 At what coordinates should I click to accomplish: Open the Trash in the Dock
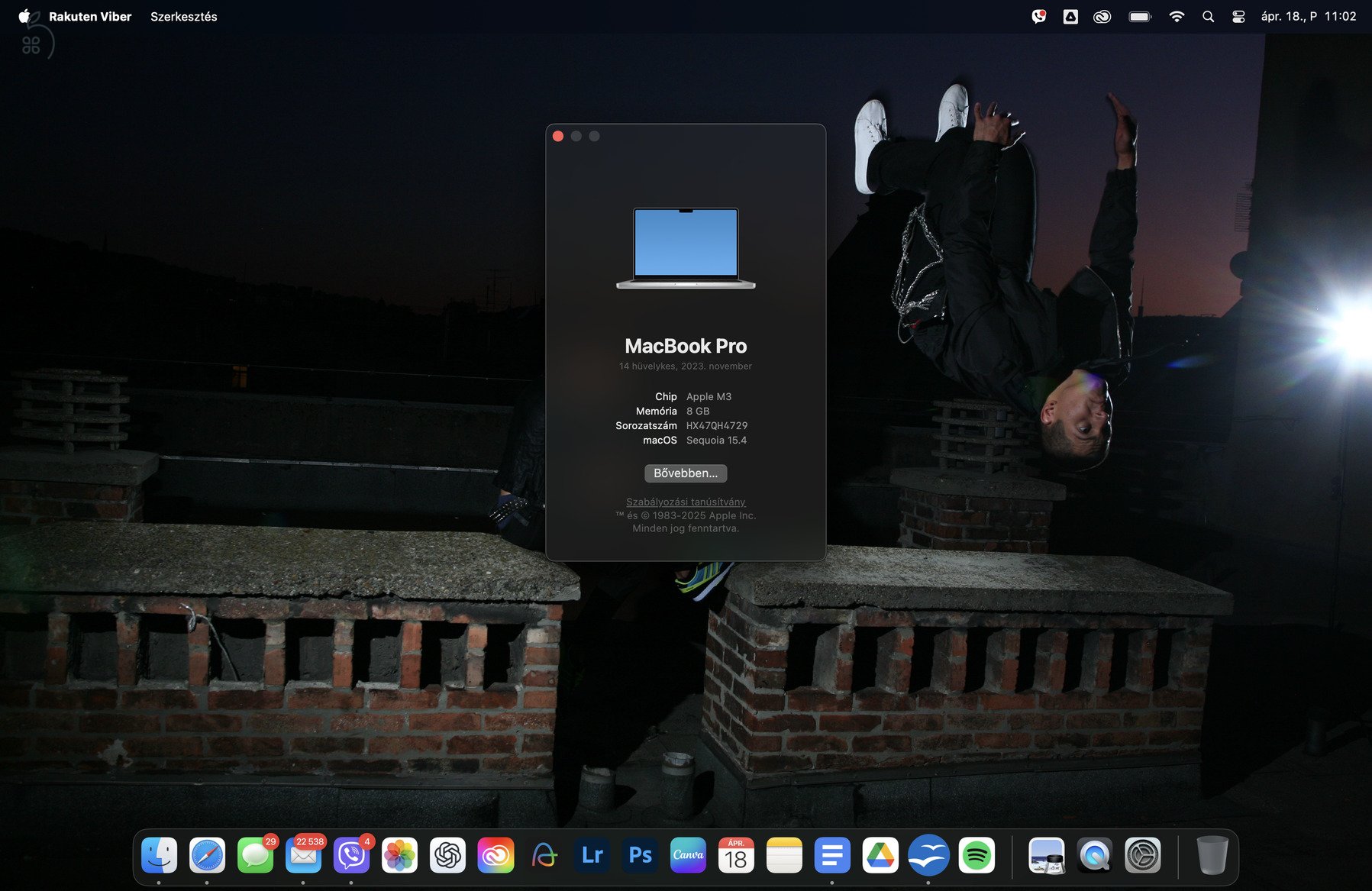(1212, 855)
